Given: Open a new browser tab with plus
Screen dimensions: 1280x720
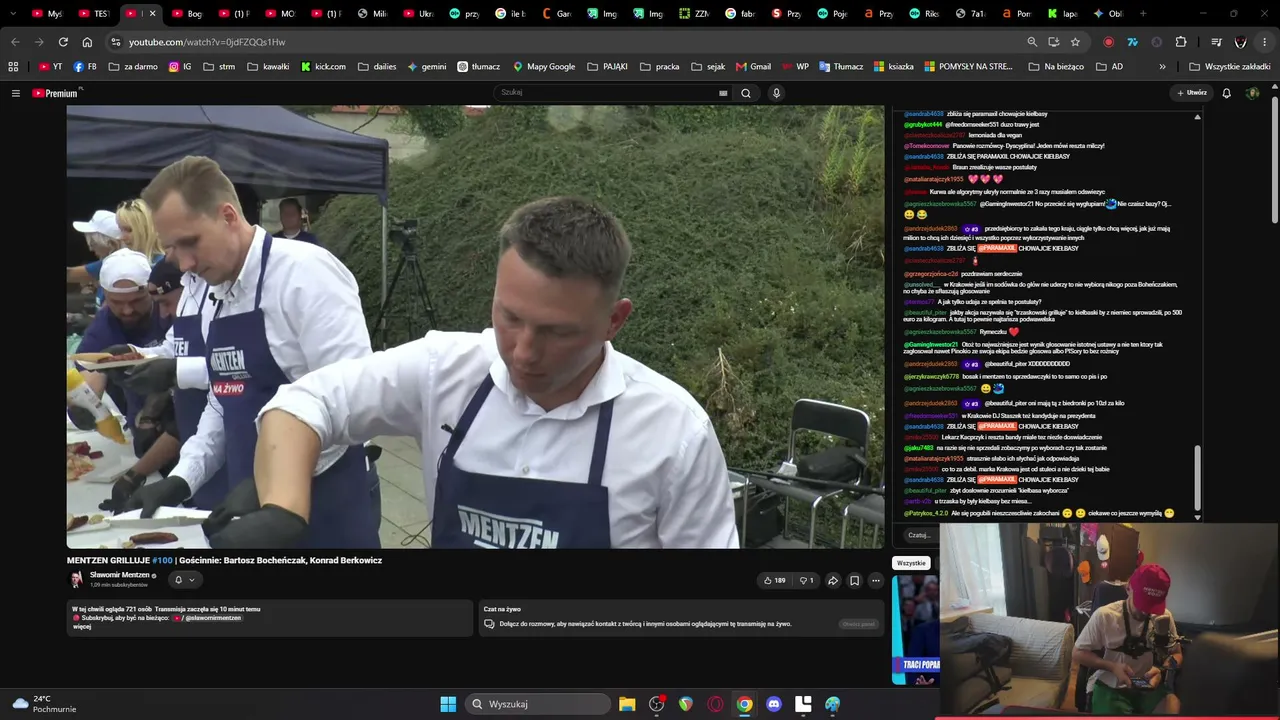Looking at the screenshot, I should point(1143,14).
